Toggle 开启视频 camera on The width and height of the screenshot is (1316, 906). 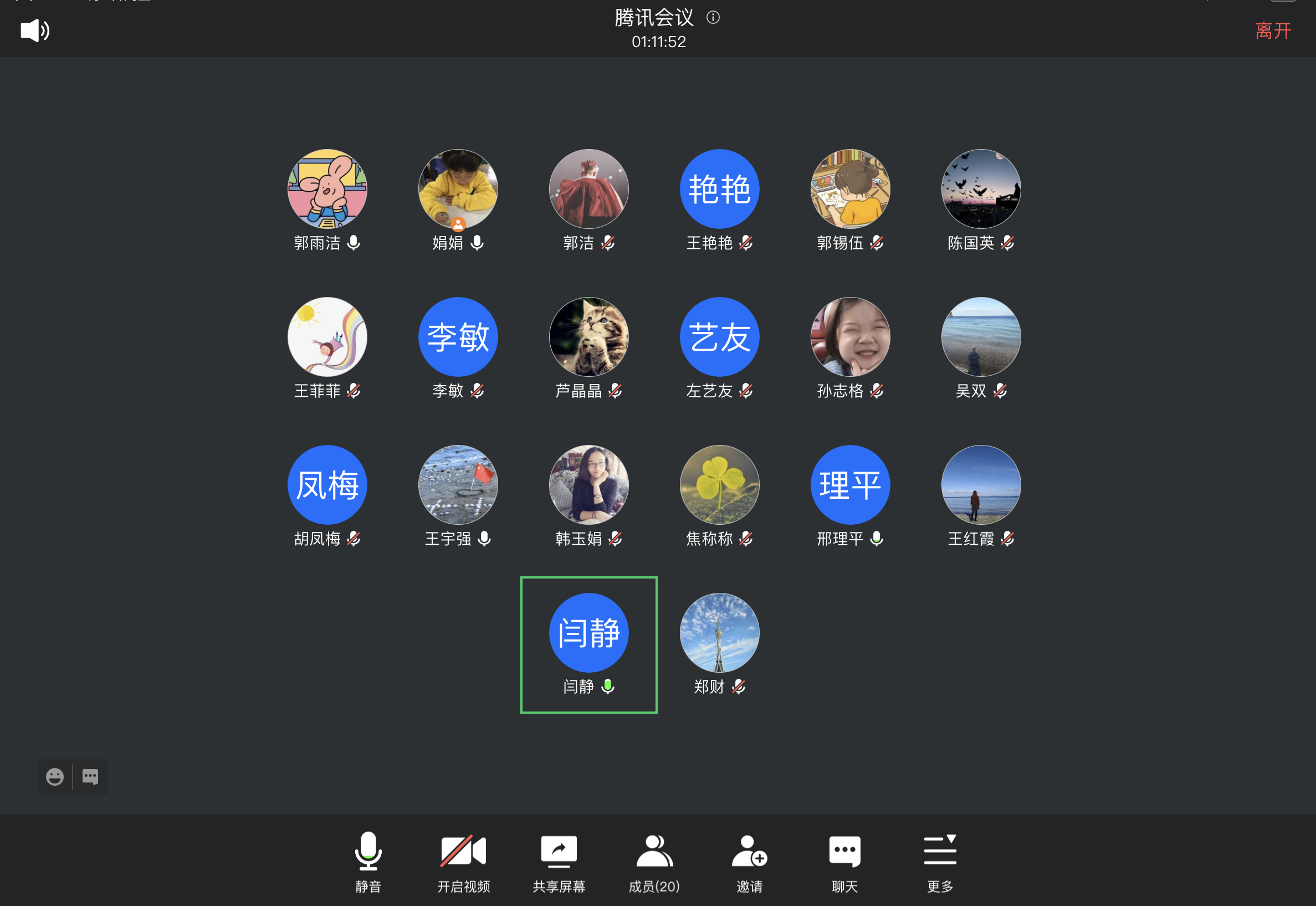point(463,851)
